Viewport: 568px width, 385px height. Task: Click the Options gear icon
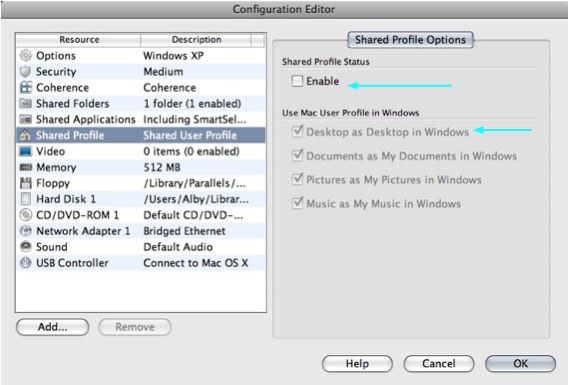coord(26,55)
